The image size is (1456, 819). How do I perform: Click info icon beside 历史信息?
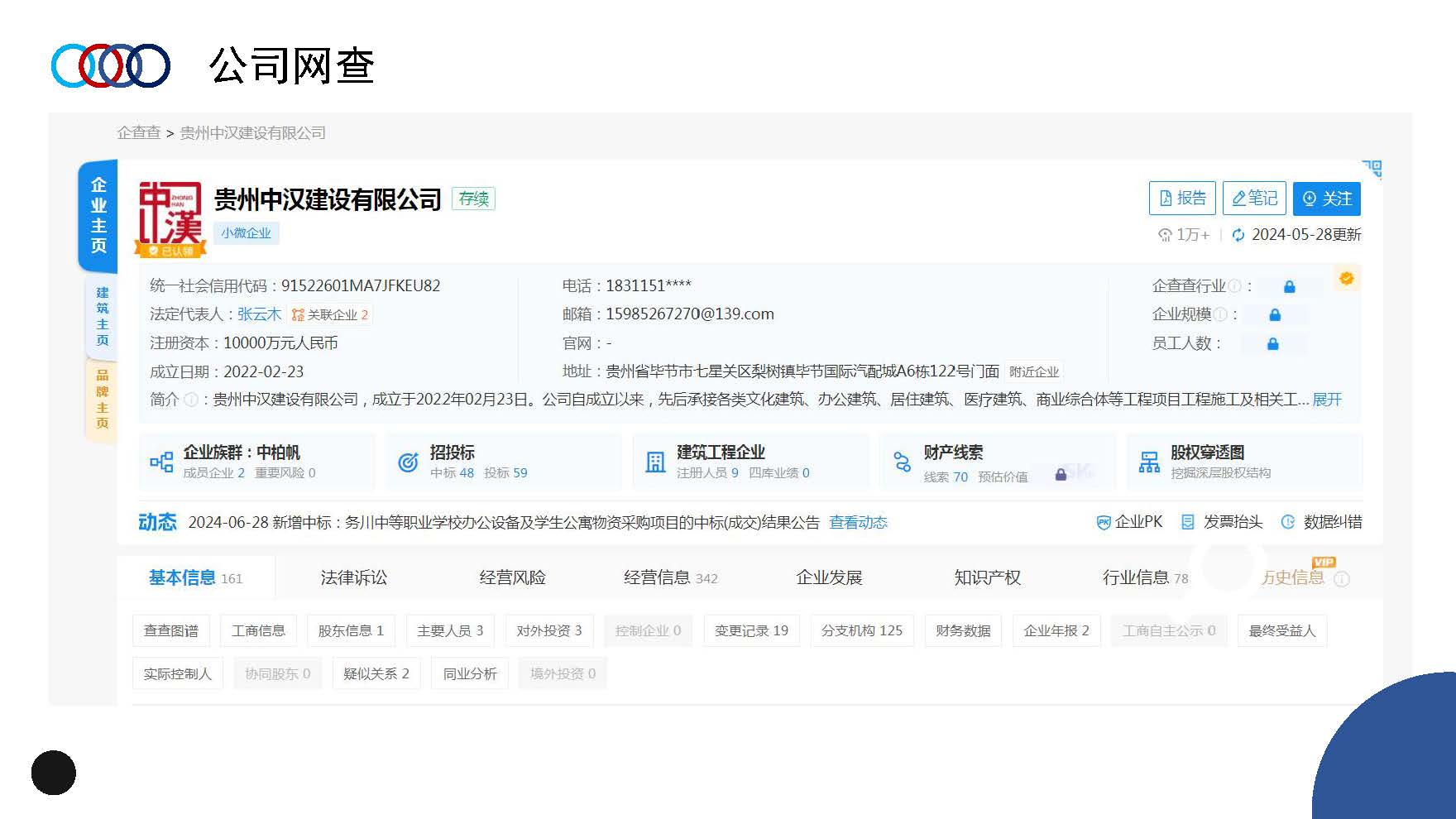(1342, 579)
